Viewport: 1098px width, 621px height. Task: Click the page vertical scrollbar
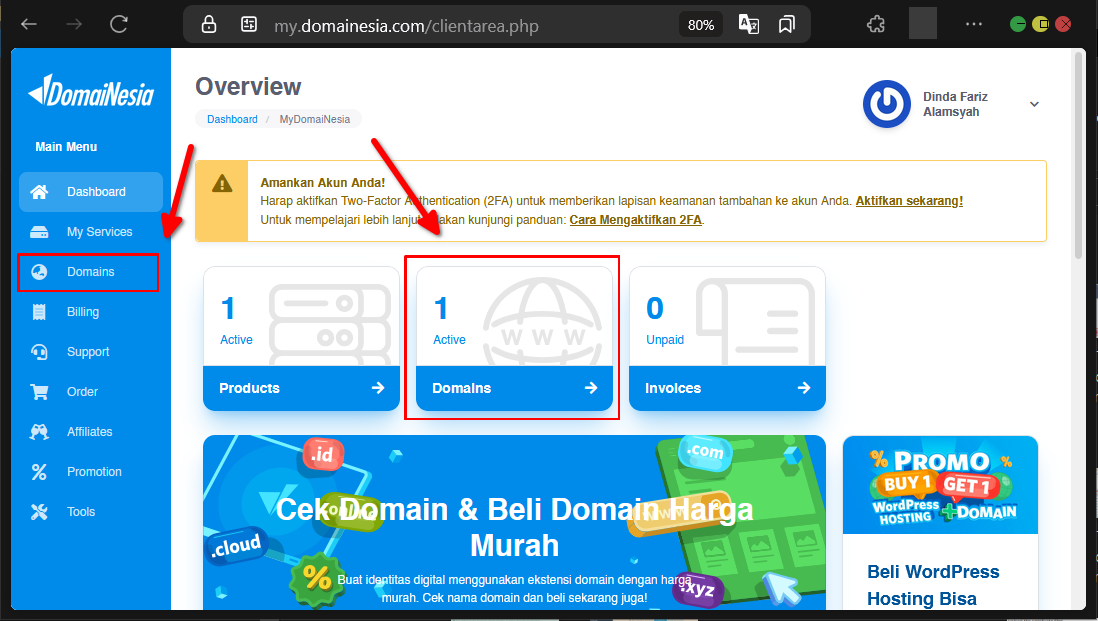[x=1079, y=157]
